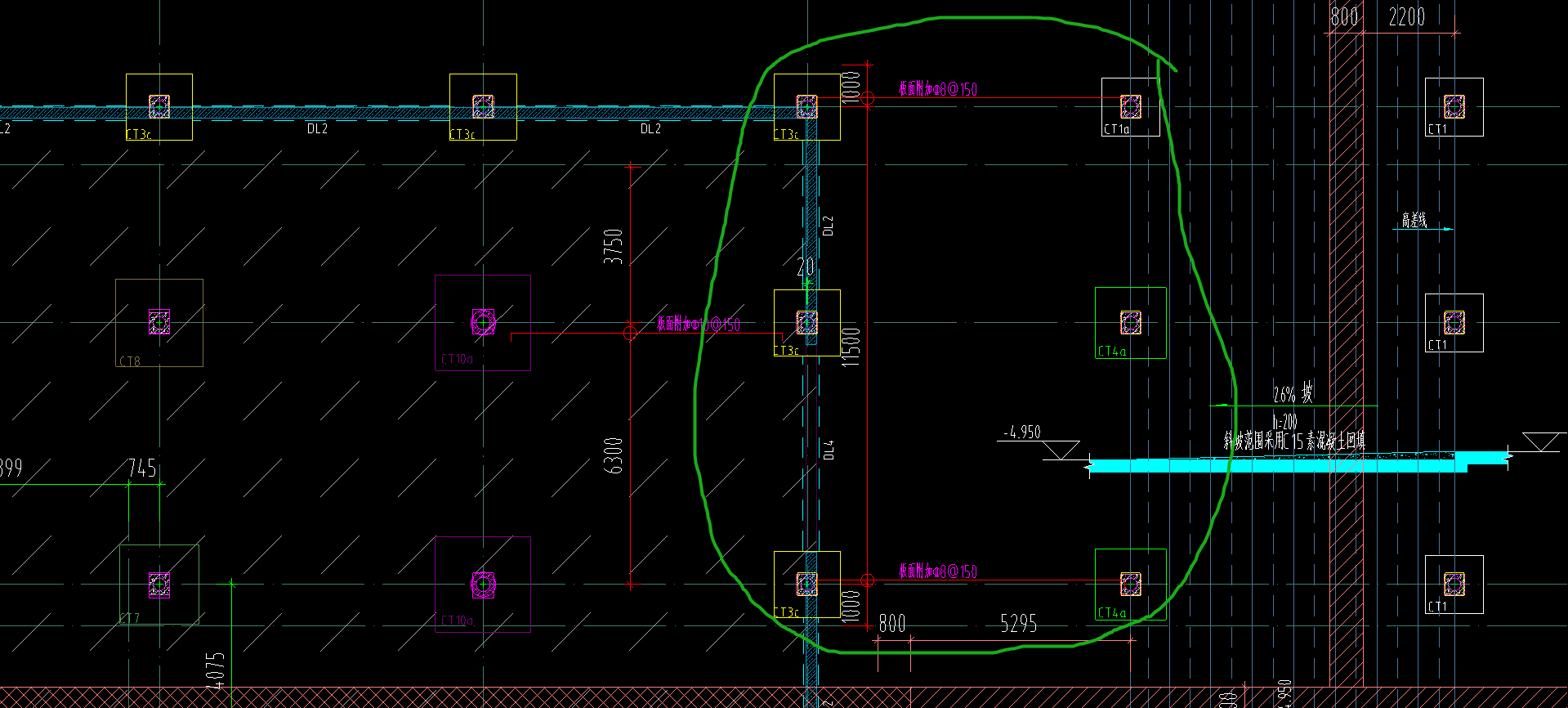Viewport: 1568px width, 708px height.
Task: Pick the vertical DL2 beam label
Action: (829, 226)
